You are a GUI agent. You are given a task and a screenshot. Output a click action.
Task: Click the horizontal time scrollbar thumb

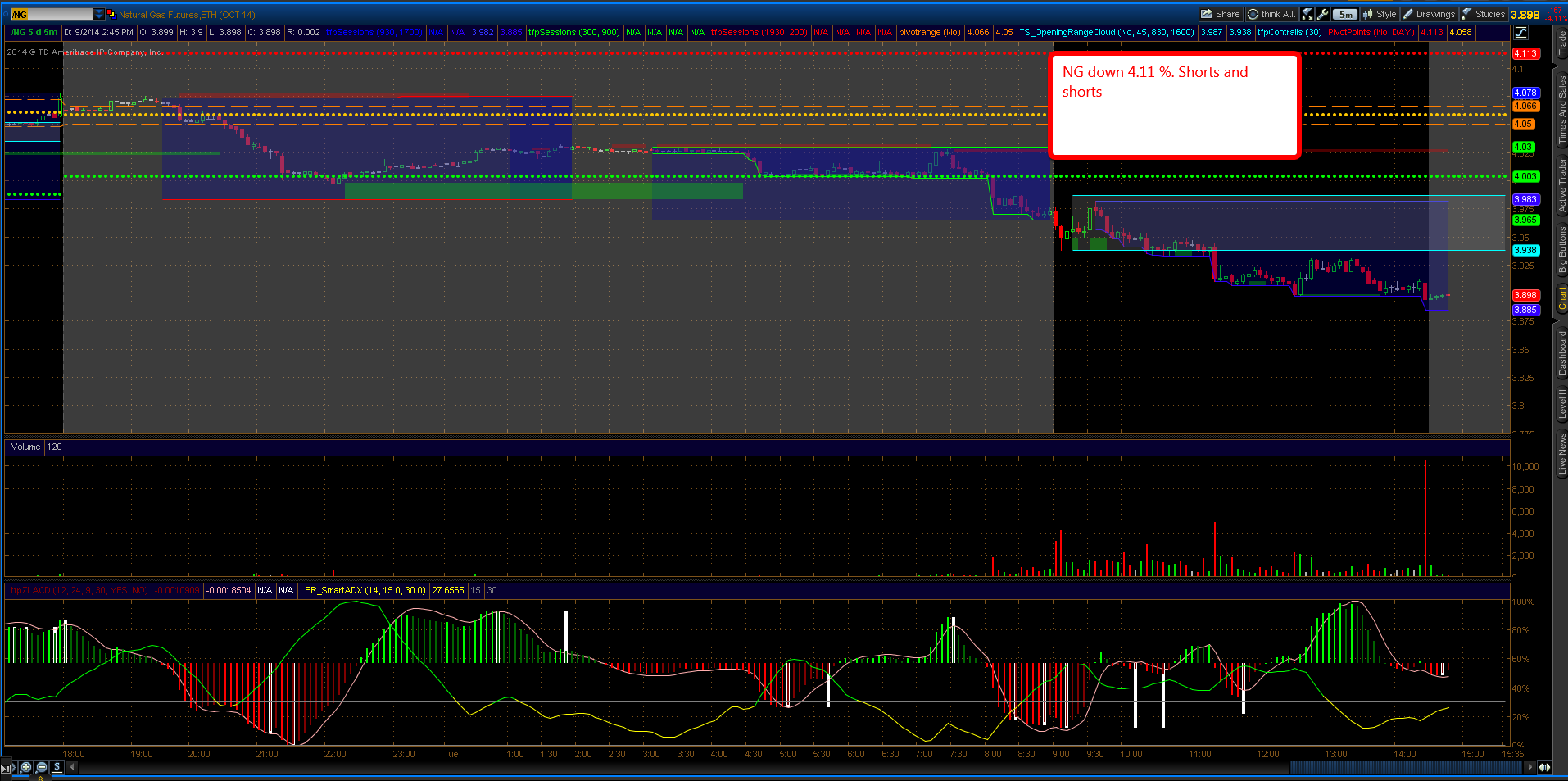1406,767
